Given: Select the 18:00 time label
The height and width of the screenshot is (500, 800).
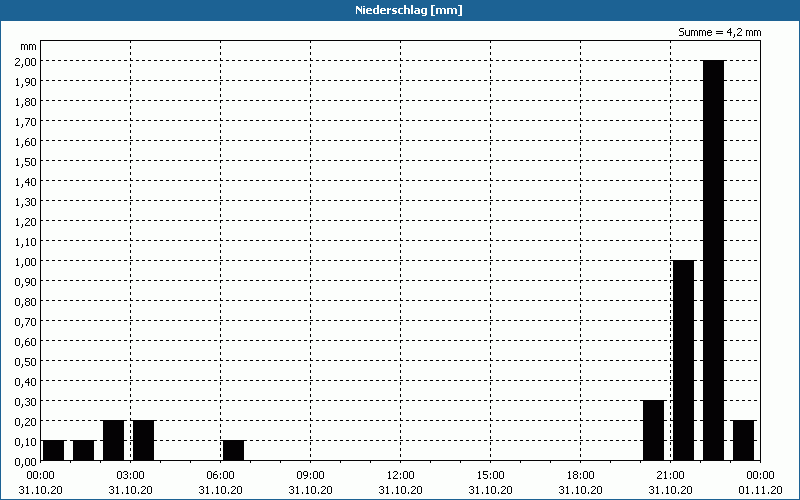Looking at the screenshot, I should point(581,475).
